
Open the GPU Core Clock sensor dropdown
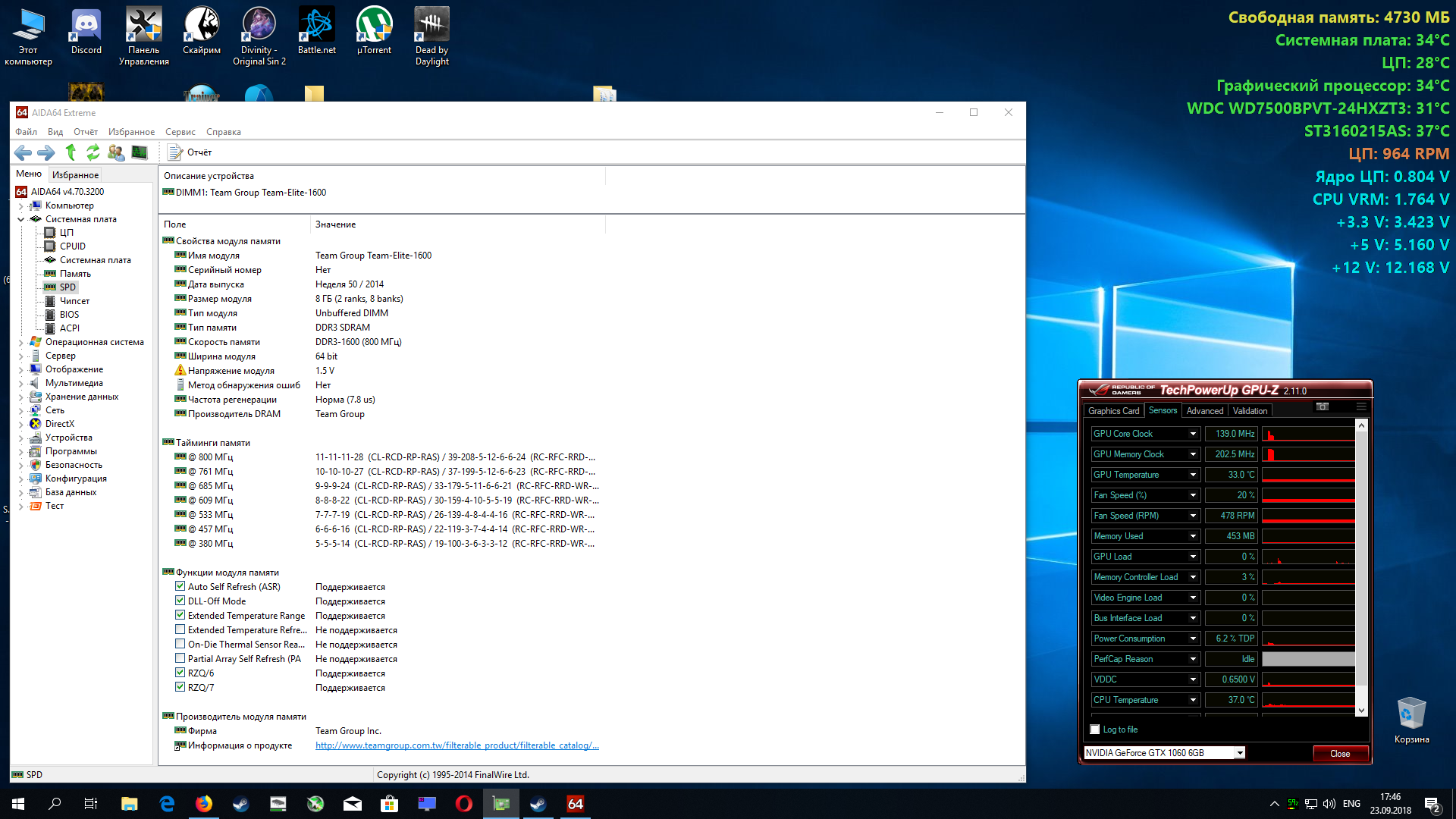1193,434
